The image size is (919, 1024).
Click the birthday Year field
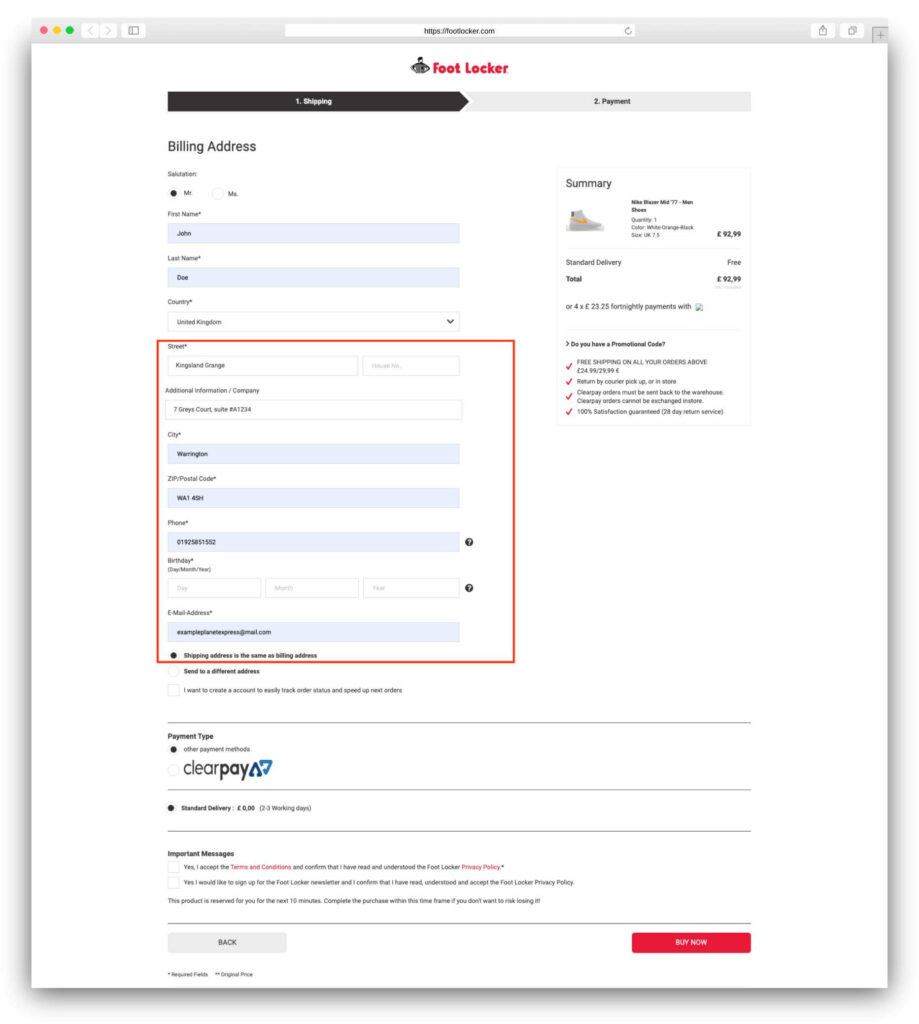point(411,588)
